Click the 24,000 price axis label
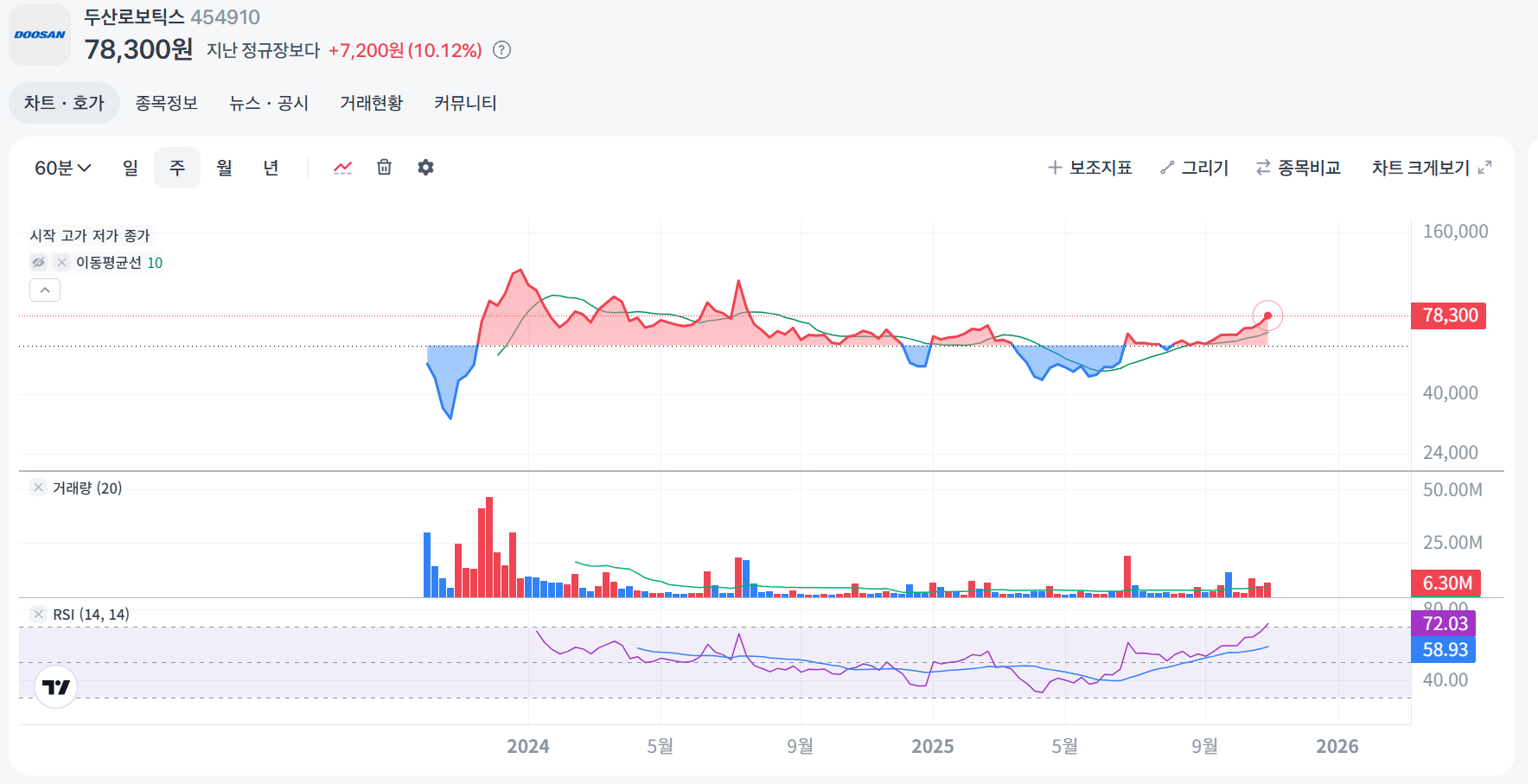The image size is (1538, 784). pyautogui.click(x=1451, y=453)
